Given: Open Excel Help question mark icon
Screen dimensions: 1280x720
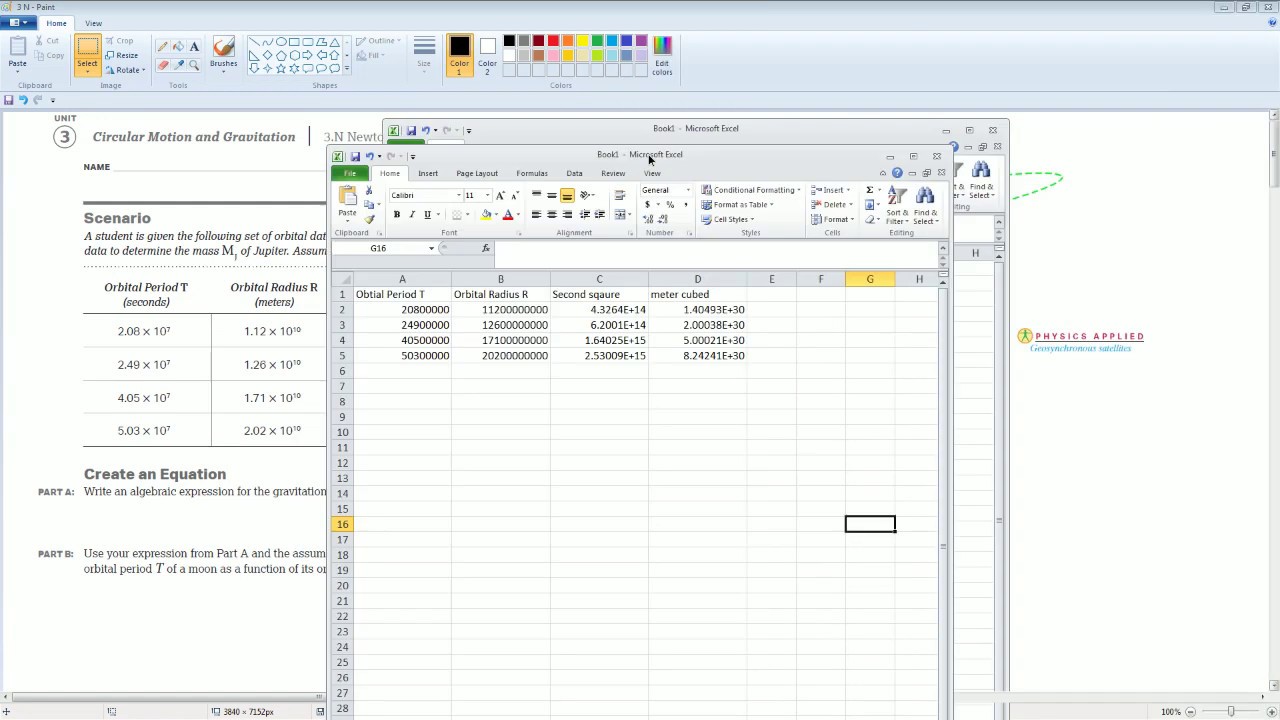Looking at the screenshot, I should [897, 173].
